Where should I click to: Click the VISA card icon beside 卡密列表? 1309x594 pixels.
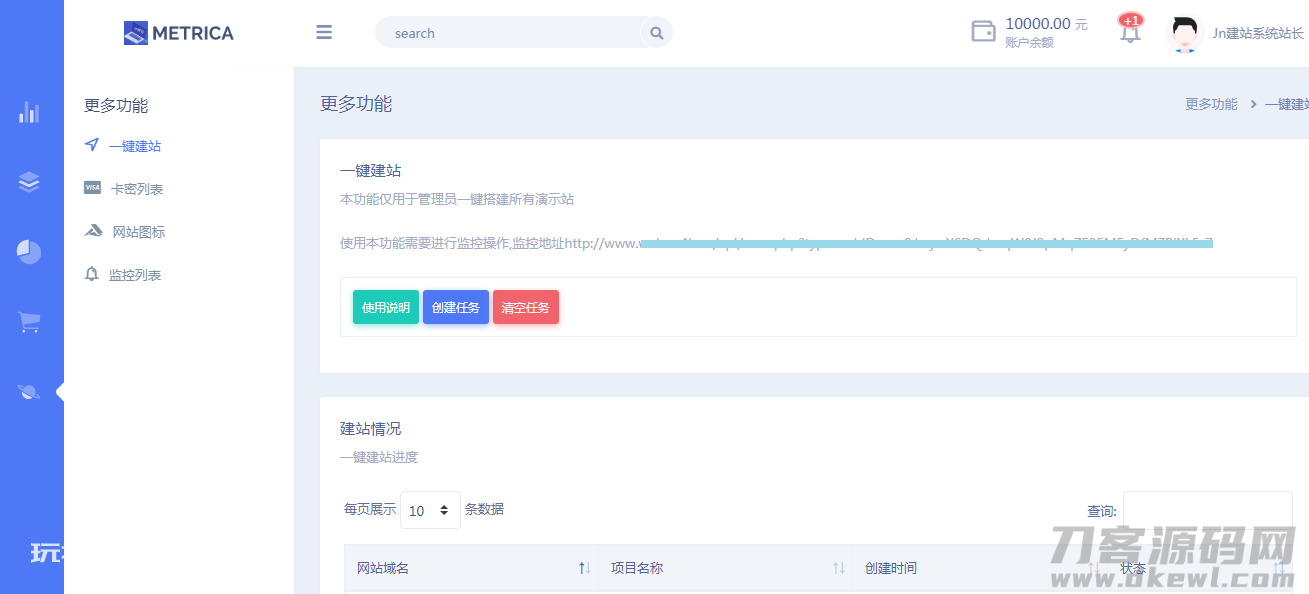tap(92, 188)
